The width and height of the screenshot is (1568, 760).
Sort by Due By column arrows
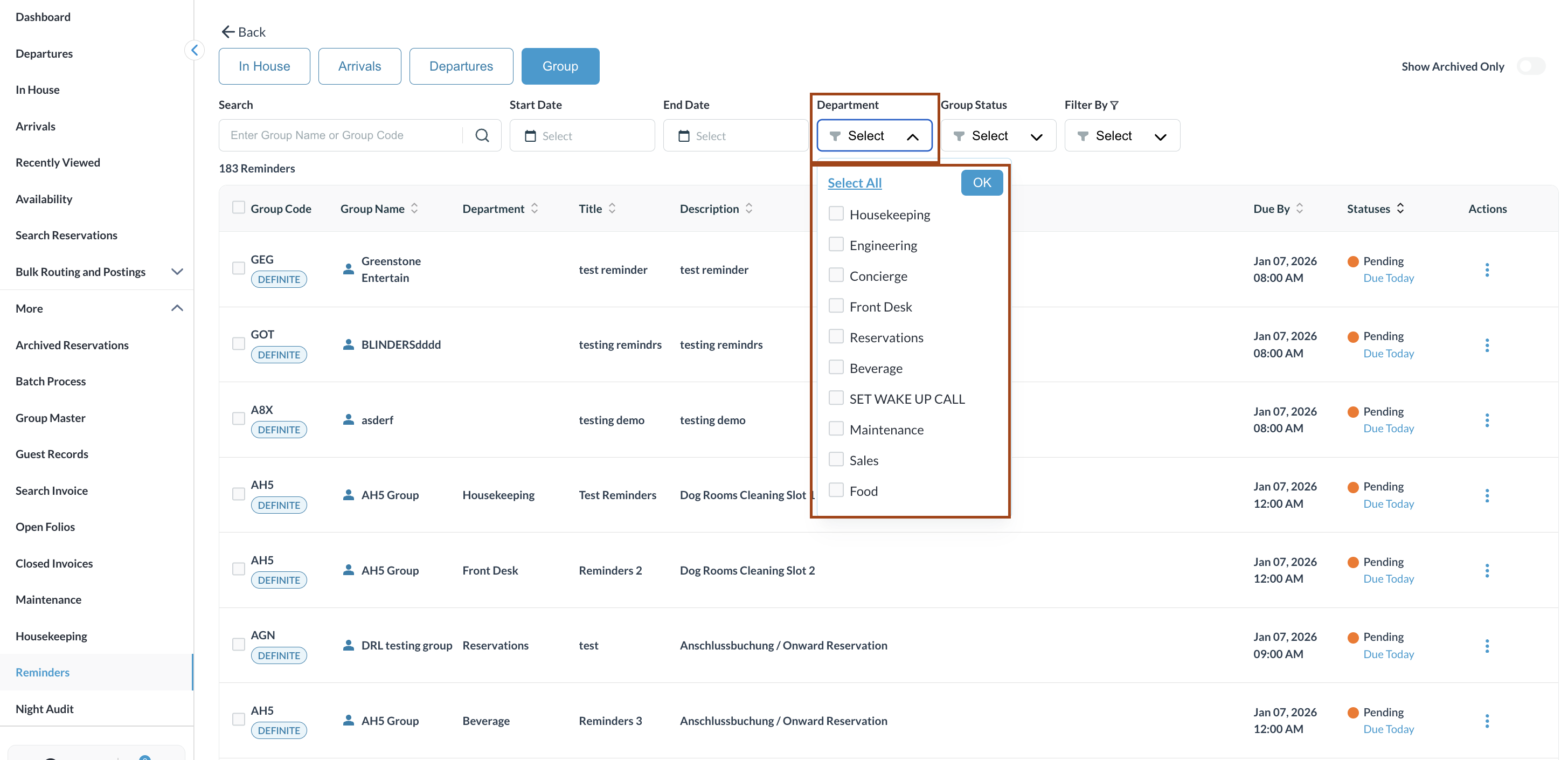1300,208
